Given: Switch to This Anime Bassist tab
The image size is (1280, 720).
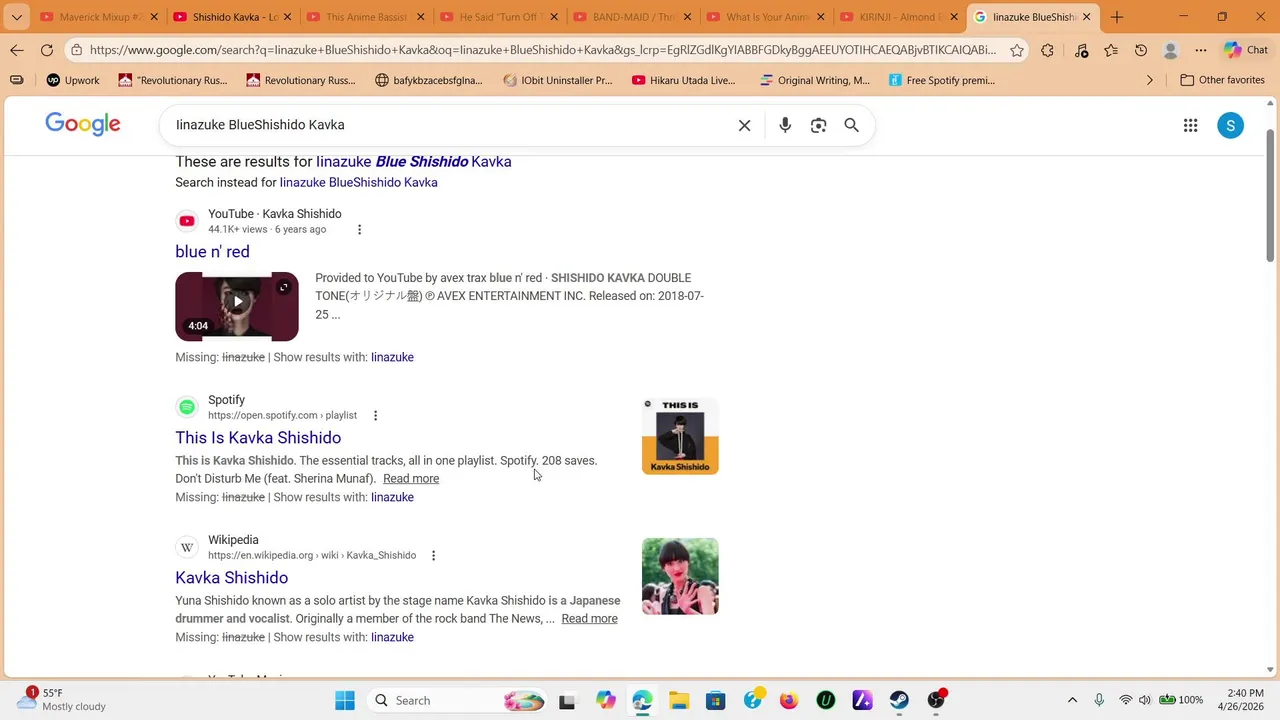Looking at the screenshot, I should click(x=366, y=17).
